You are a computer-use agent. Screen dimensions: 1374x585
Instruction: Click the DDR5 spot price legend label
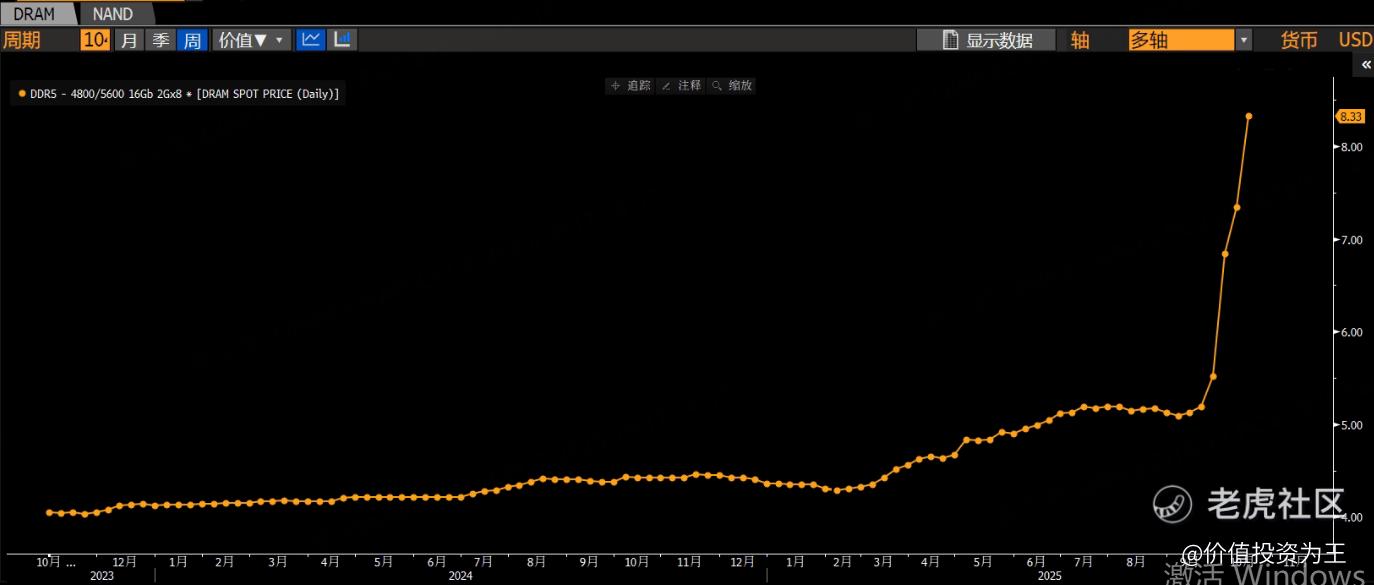click(x=185, y=94)
